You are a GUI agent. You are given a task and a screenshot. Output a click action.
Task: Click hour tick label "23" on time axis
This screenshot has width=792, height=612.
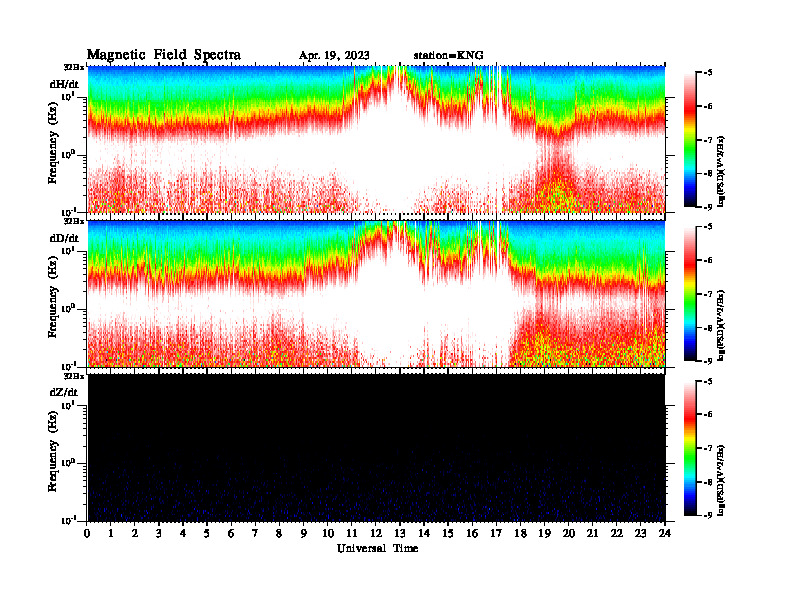tap(641, 534)
